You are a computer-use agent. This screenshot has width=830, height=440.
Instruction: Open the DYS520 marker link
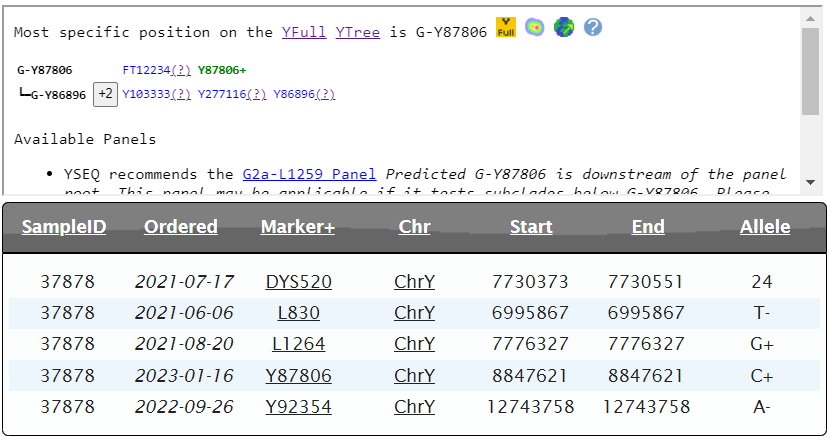coord(299,282)
